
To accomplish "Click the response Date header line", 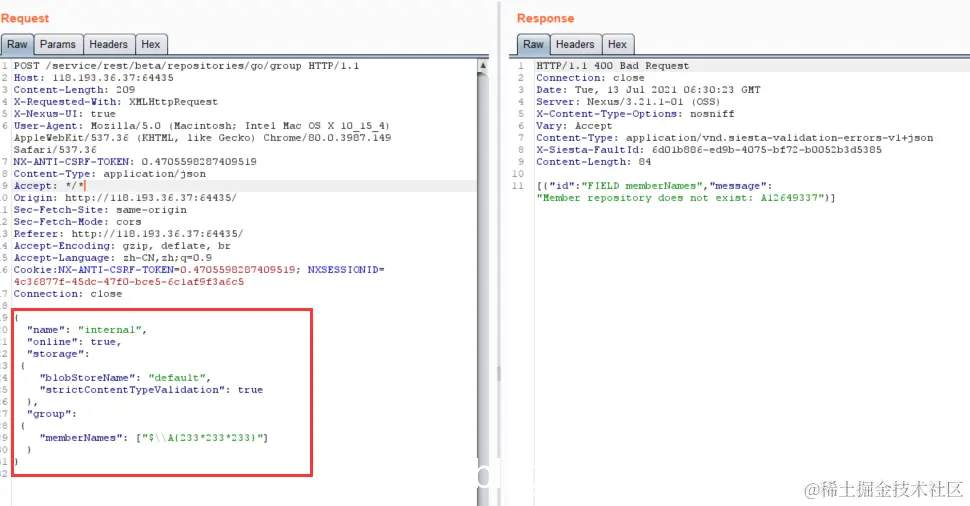I will pyautogui.click(x=648, y=90).
